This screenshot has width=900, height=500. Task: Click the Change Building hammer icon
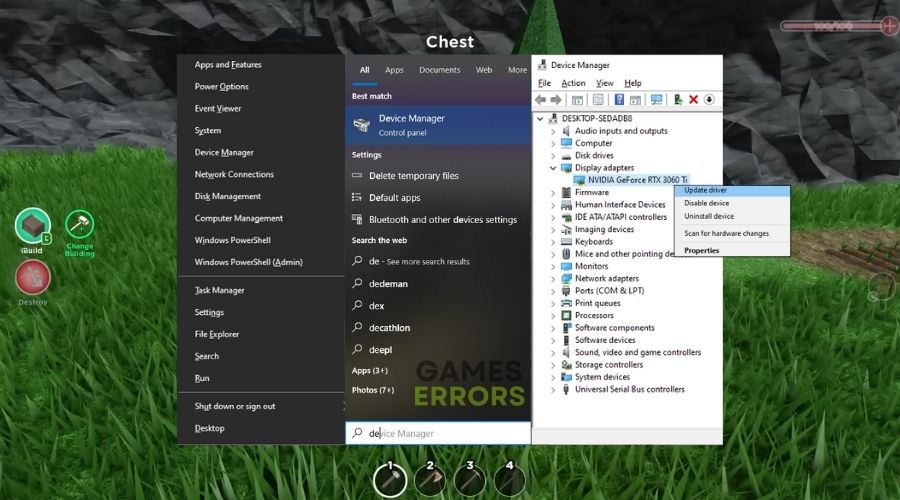(80, 224)
